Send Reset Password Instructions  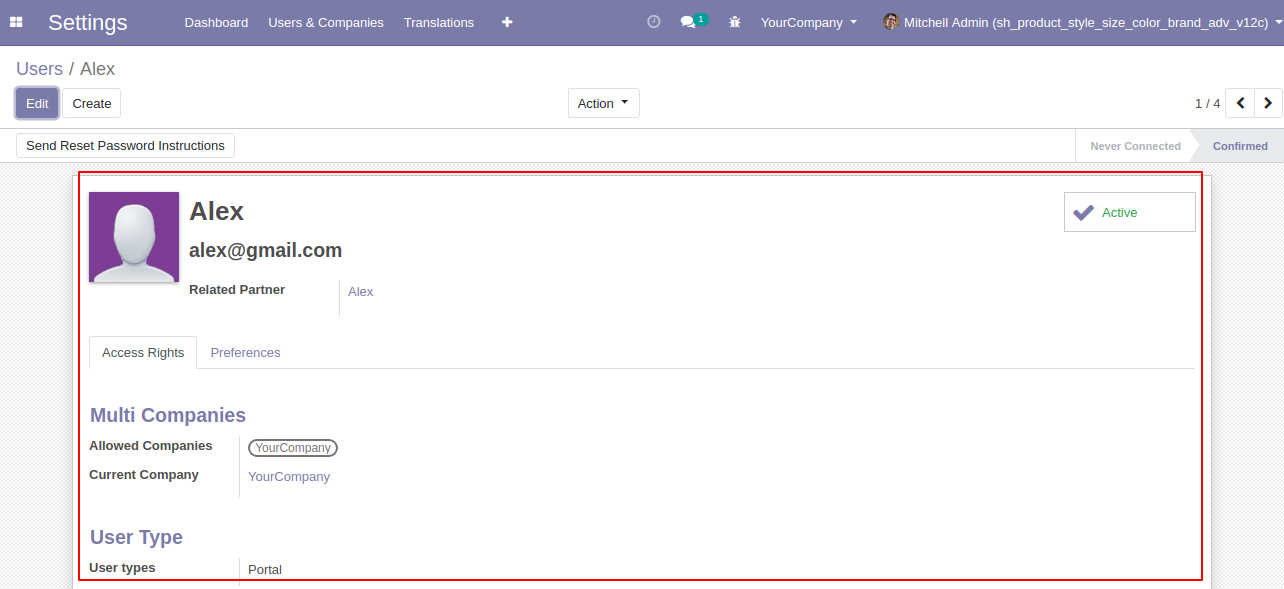pos(125,145)
